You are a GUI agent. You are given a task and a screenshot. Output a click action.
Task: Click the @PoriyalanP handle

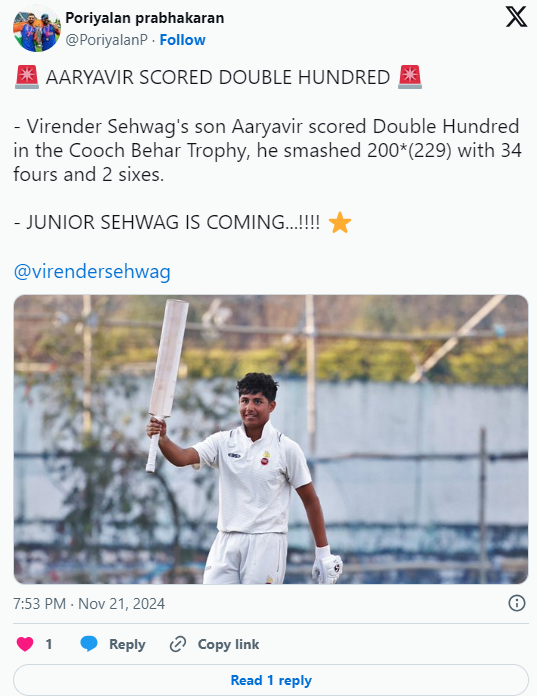tap(107, 40)
